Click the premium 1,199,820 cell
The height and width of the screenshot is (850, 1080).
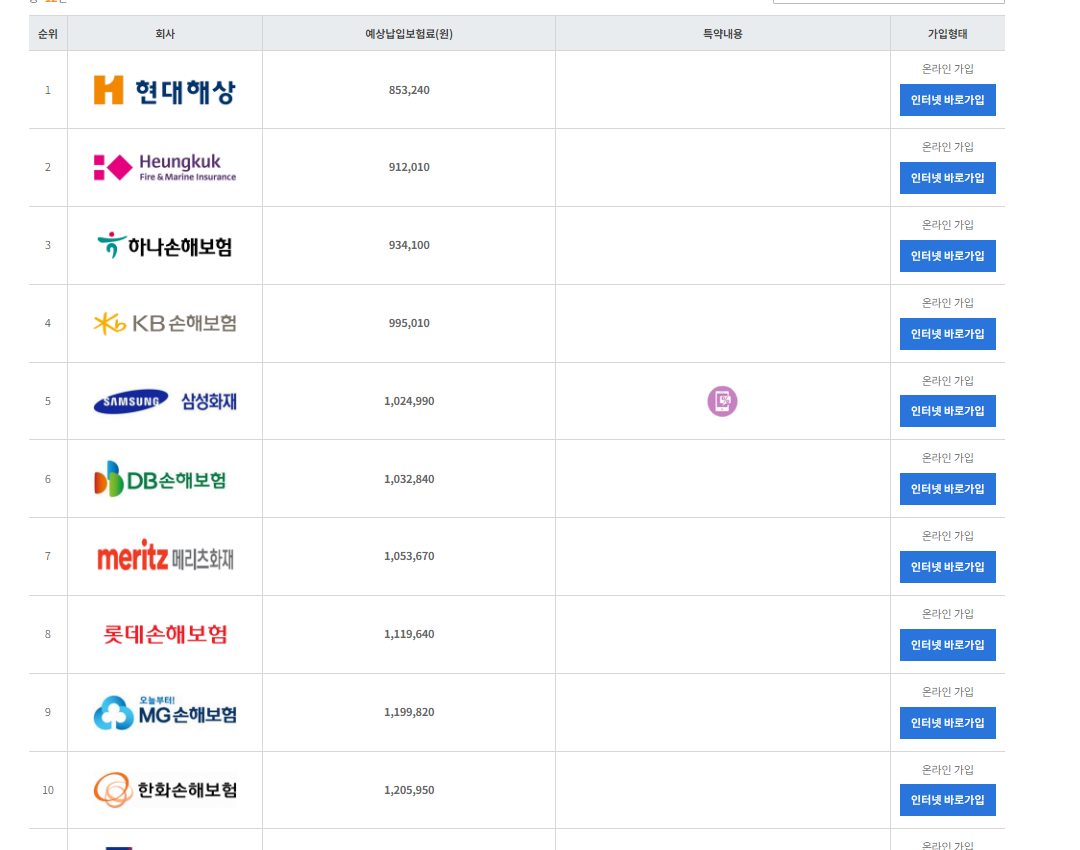[408, 712]
